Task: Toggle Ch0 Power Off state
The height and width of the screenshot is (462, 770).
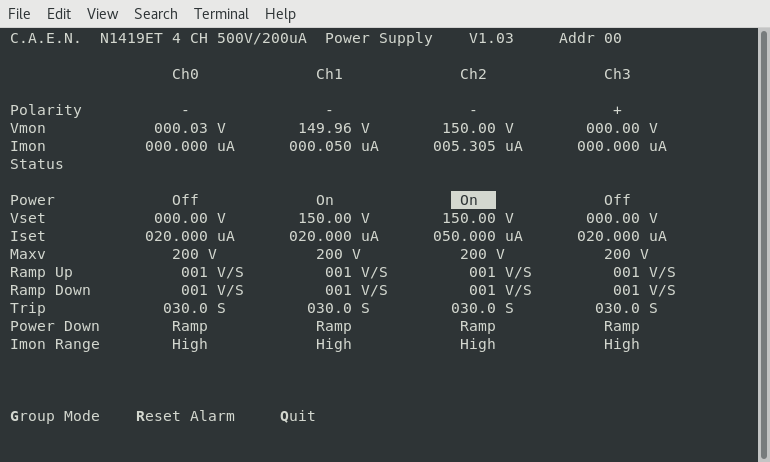Action: click(185, 200)
